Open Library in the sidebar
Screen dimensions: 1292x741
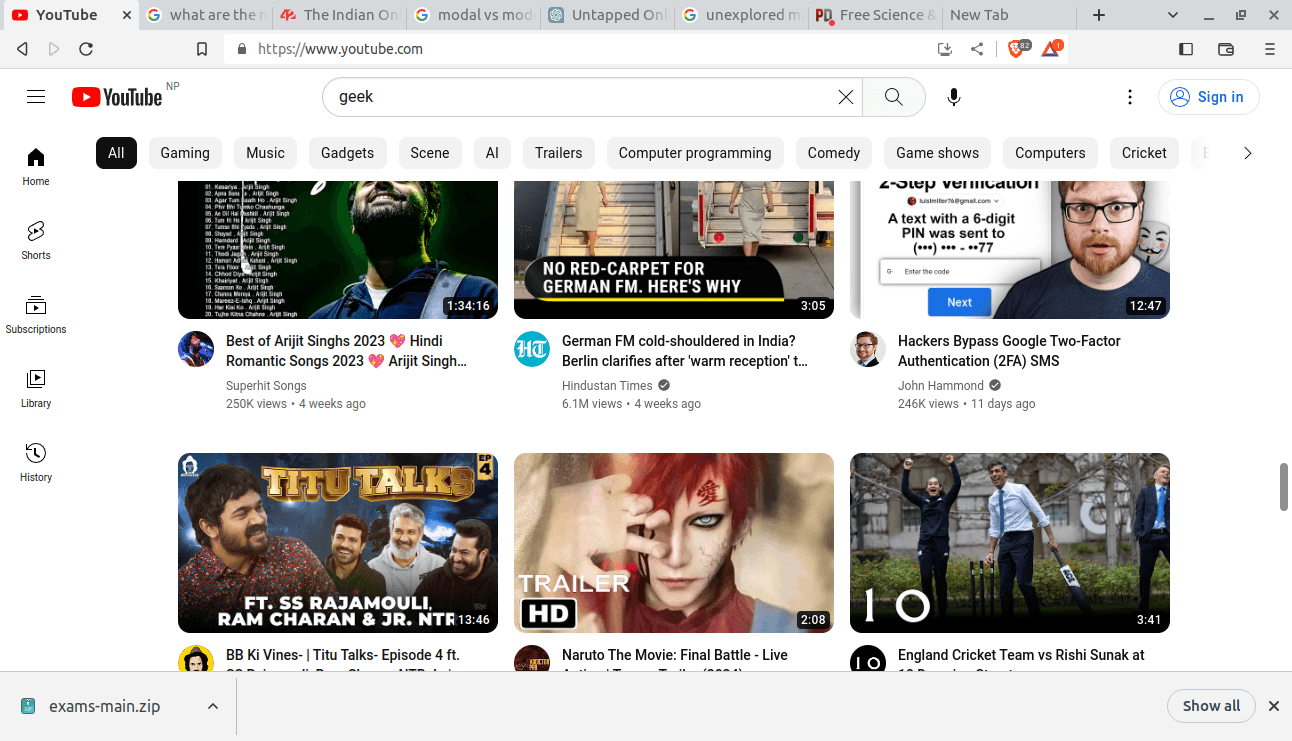click(36, 388)
